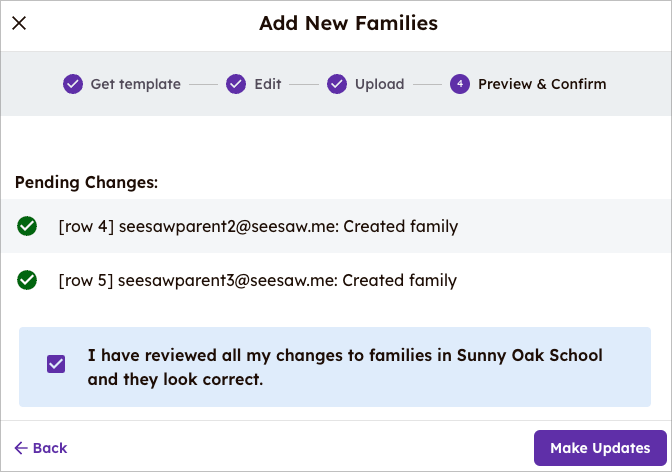Screen dimensions: 672x472
Task: Click the Pending Changes heading
Action: [x=87, y=183]
